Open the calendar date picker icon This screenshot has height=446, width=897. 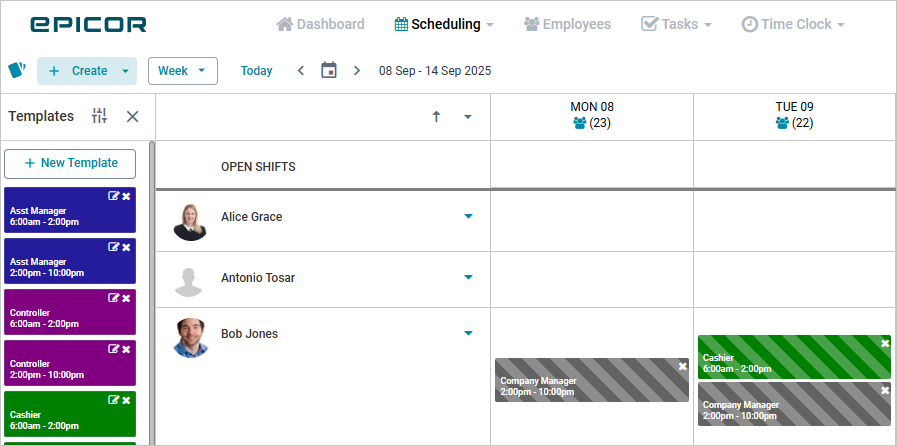tap(328, 70)
